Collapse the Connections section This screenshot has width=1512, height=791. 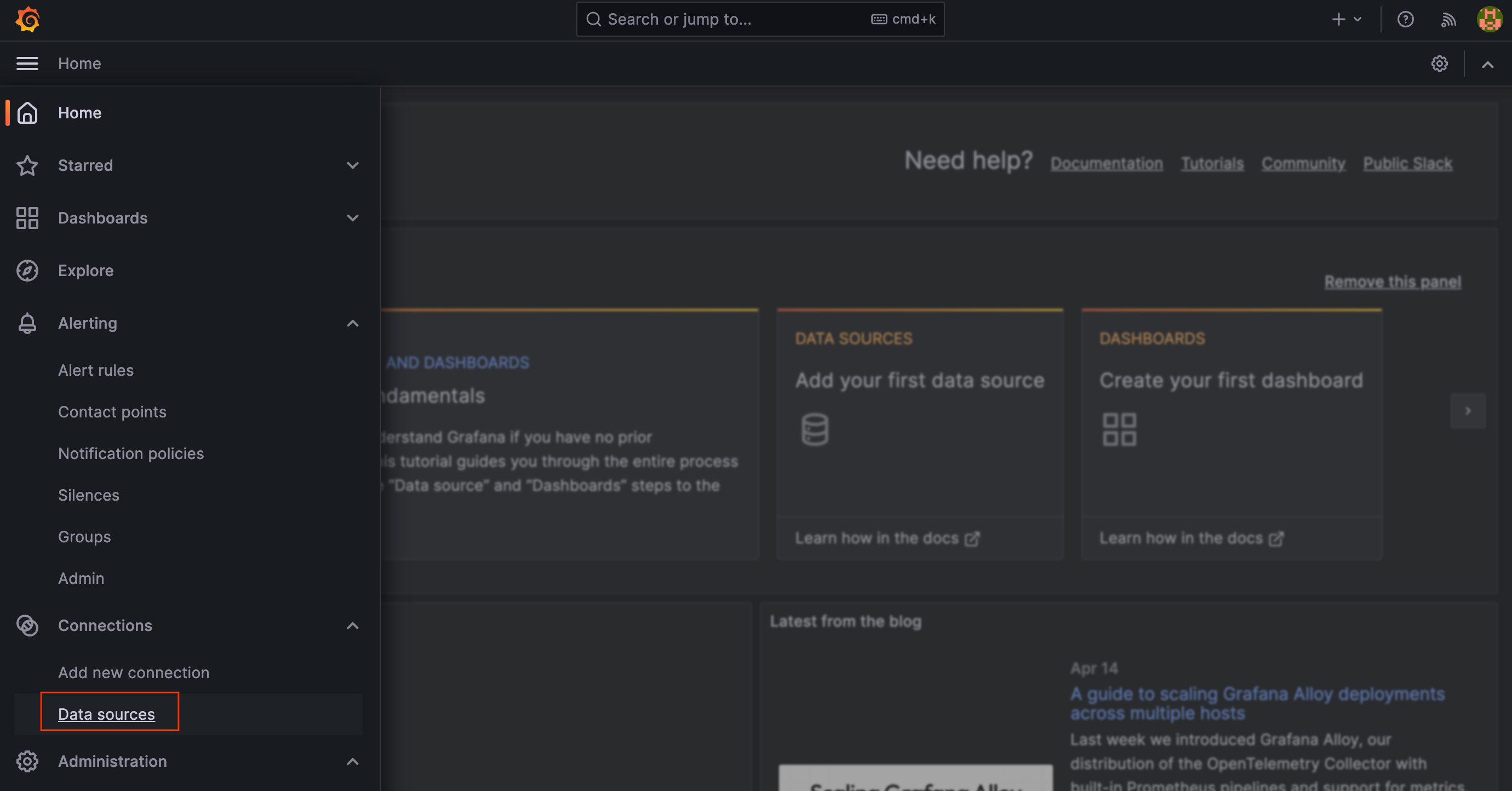[353, 625]
